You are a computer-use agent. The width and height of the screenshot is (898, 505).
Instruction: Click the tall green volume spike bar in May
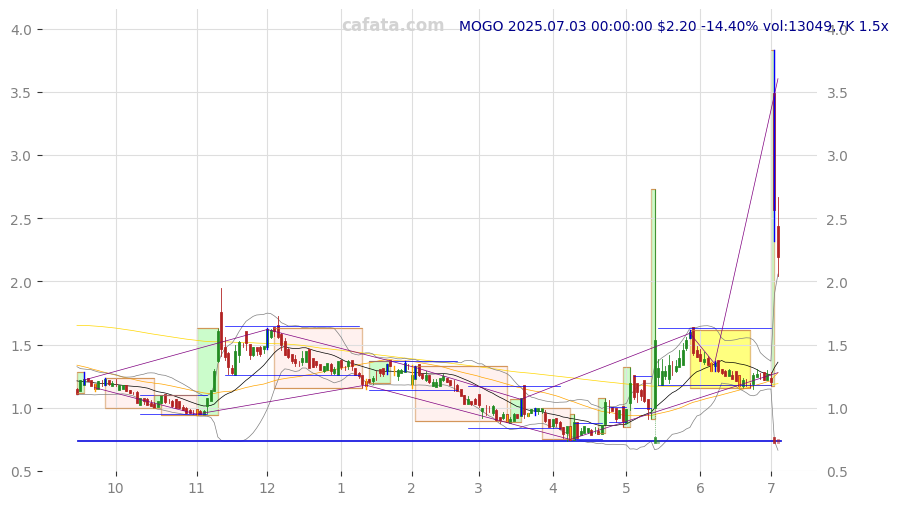click(653, 303)
